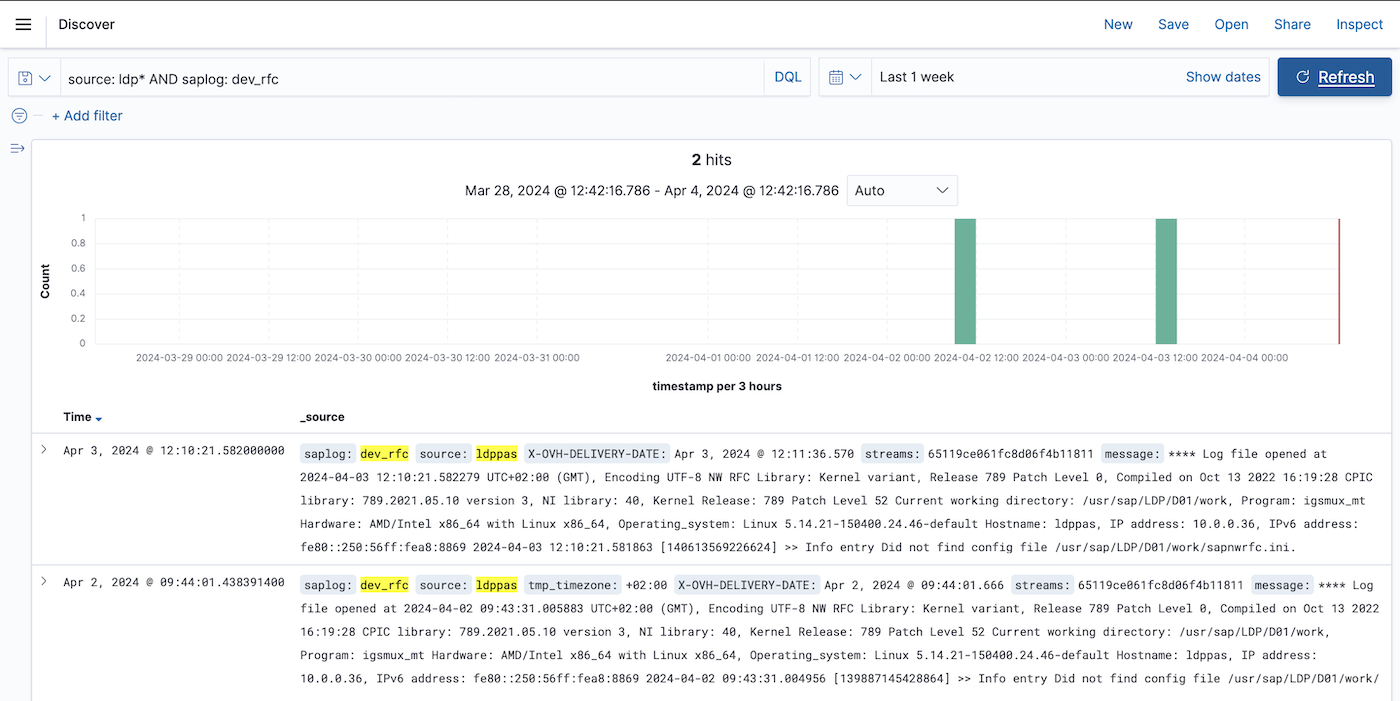Screen dimensions: 1400x701
Task: Open the Auto interval dropdown
Action: pyautogui.click(x=901, y=190)
